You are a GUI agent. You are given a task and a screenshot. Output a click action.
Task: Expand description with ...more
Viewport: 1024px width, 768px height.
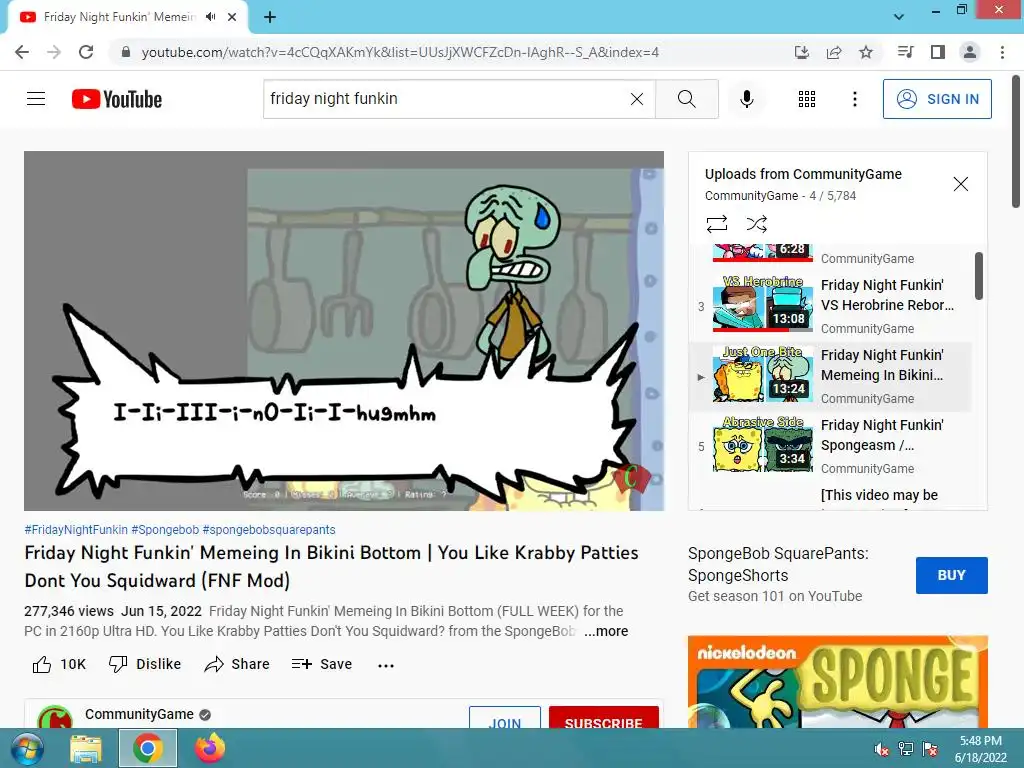[x=606, y=632]
